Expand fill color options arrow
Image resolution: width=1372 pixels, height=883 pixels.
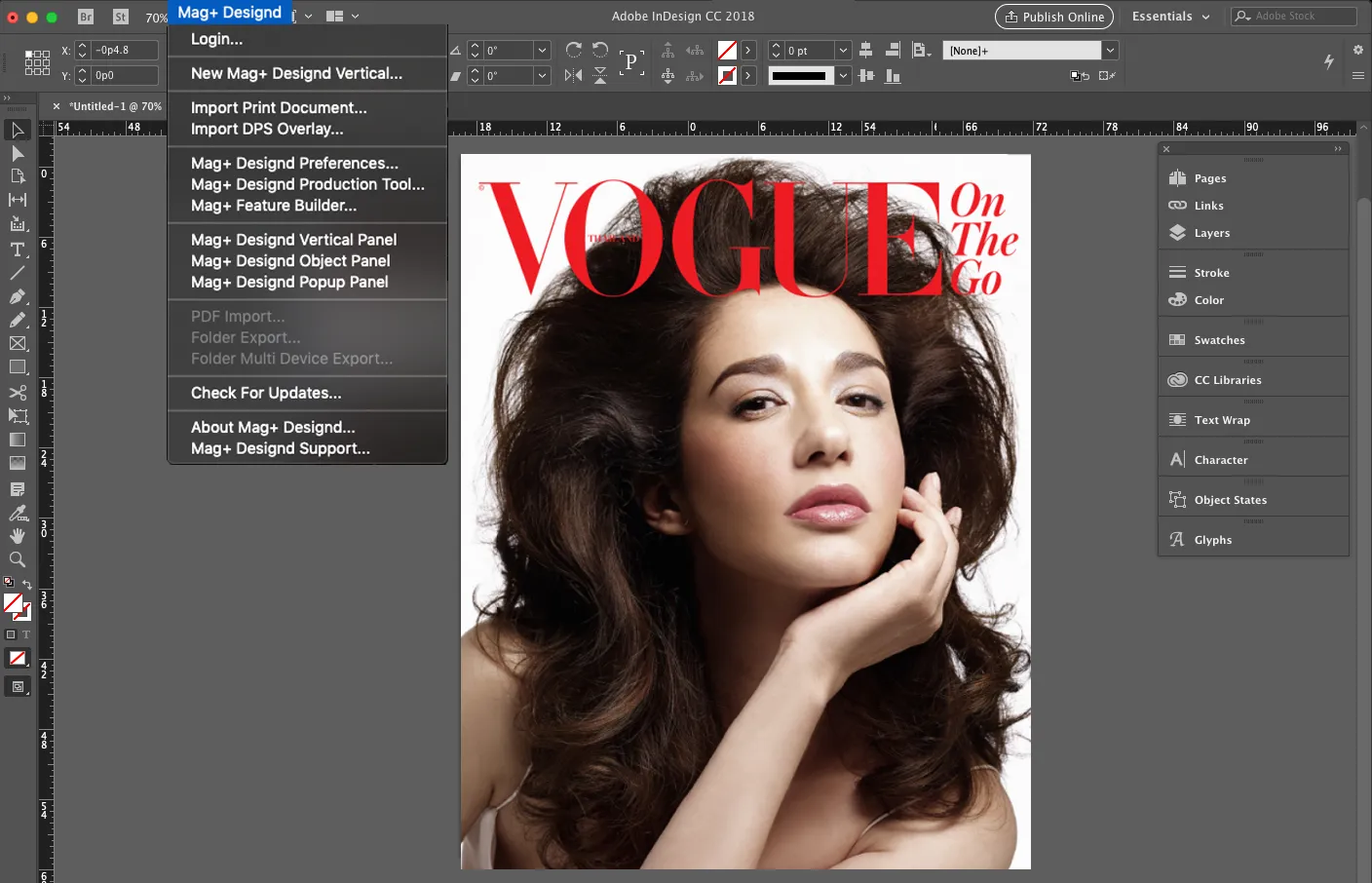(x=748, y=50)
